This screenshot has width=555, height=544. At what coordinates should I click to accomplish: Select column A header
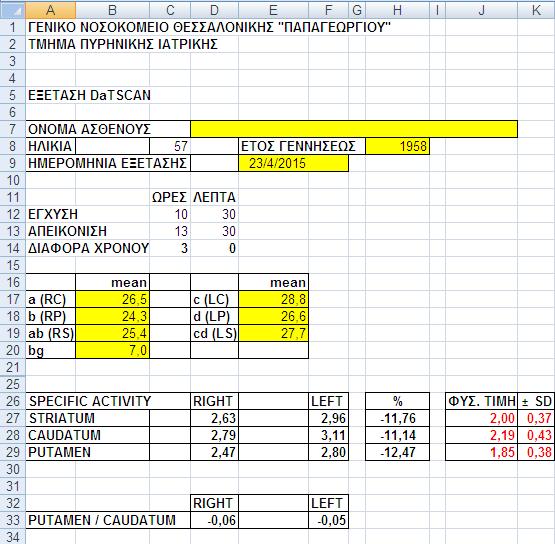50,10
